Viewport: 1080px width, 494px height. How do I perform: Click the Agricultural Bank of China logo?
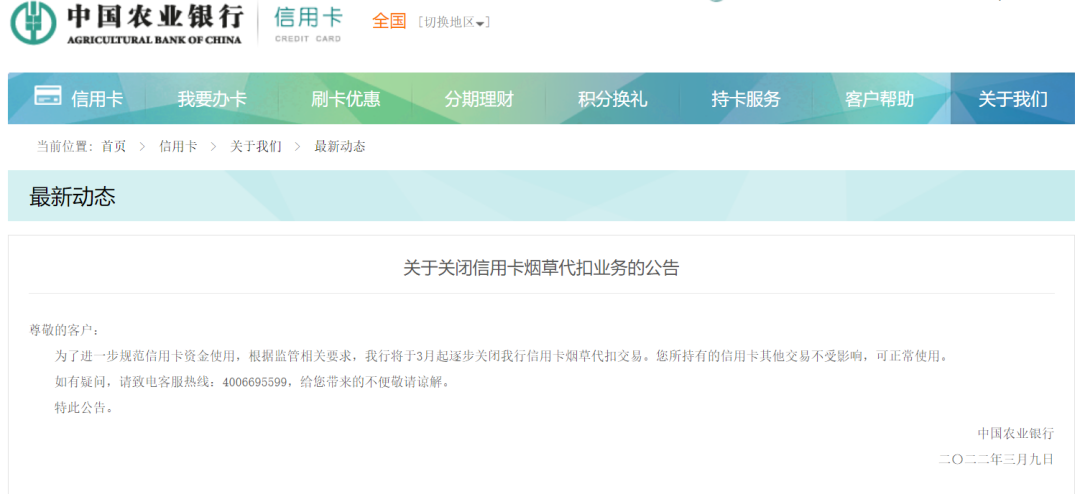[127, 22]
